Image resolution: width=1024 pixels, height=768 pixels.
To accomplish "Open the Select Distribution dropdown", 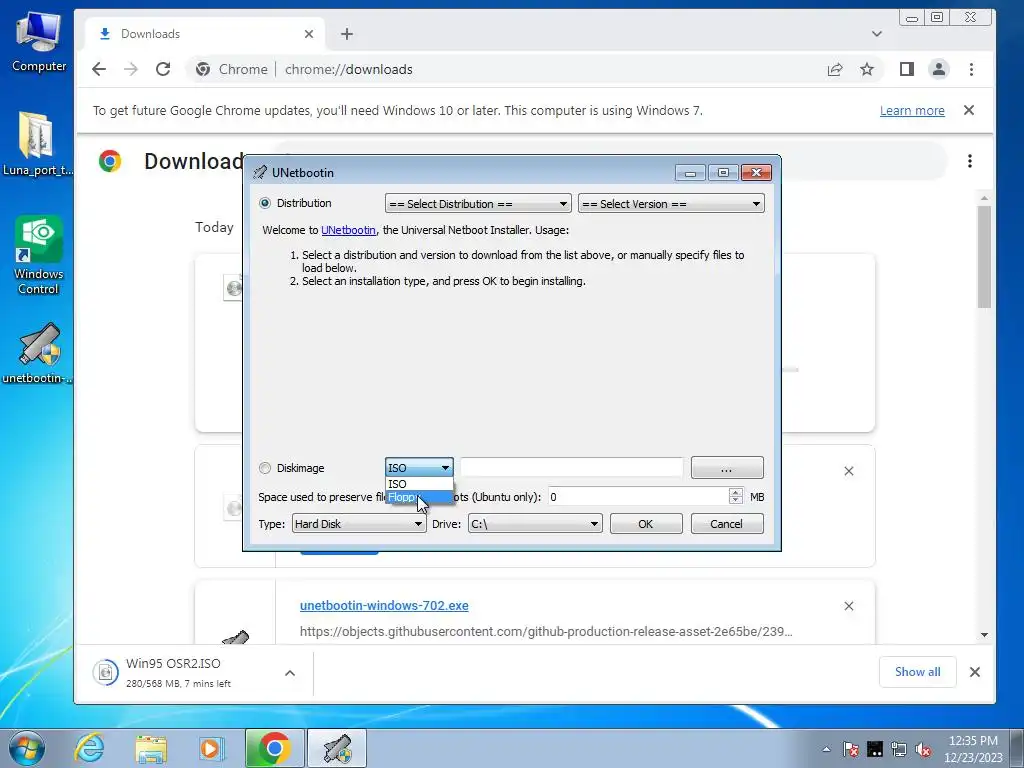I will (x=478, y=204).
